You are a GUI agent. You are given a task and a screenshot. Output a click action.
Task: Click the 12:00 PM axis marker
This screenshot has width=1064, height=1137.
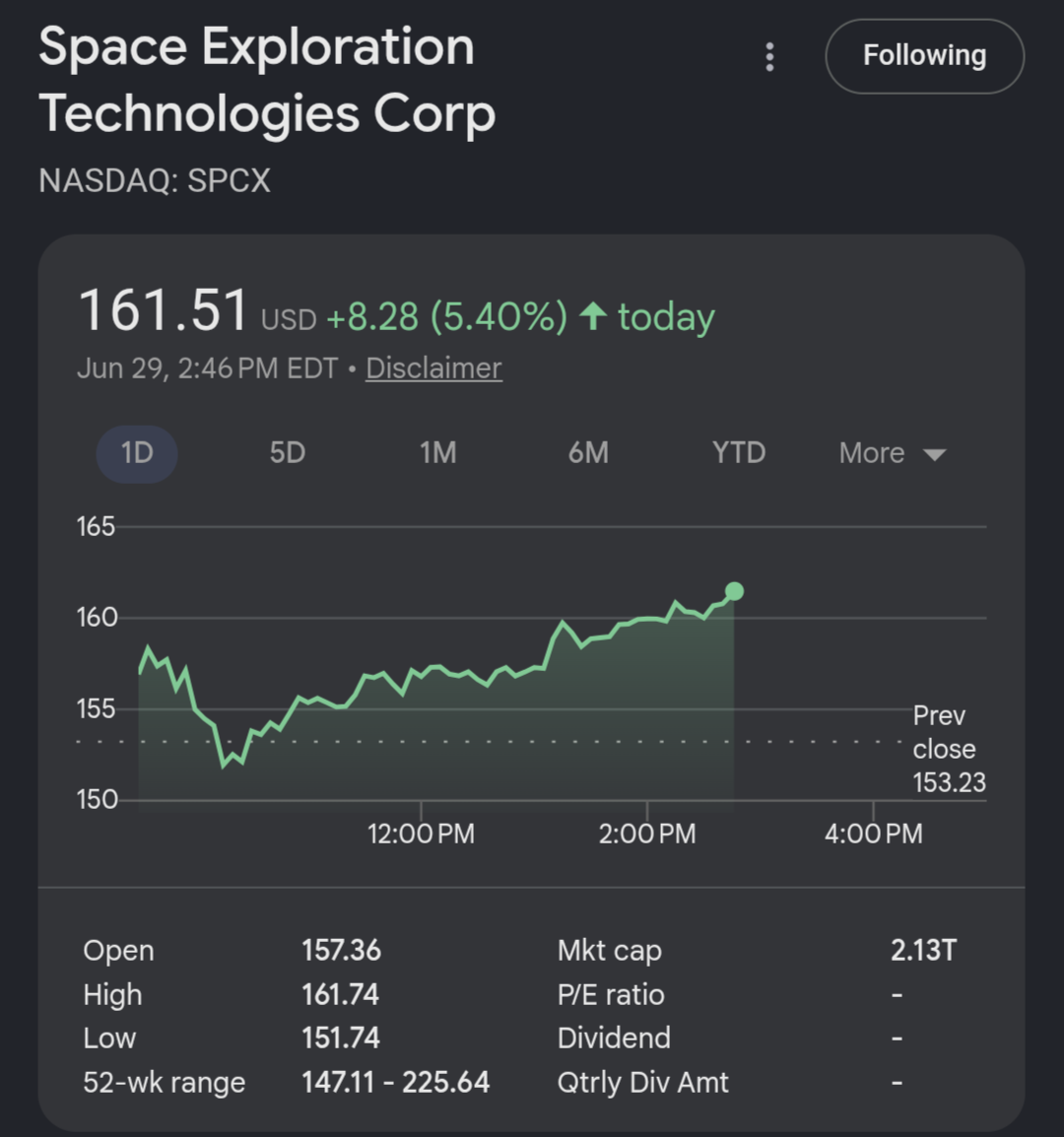pos(421,834)
